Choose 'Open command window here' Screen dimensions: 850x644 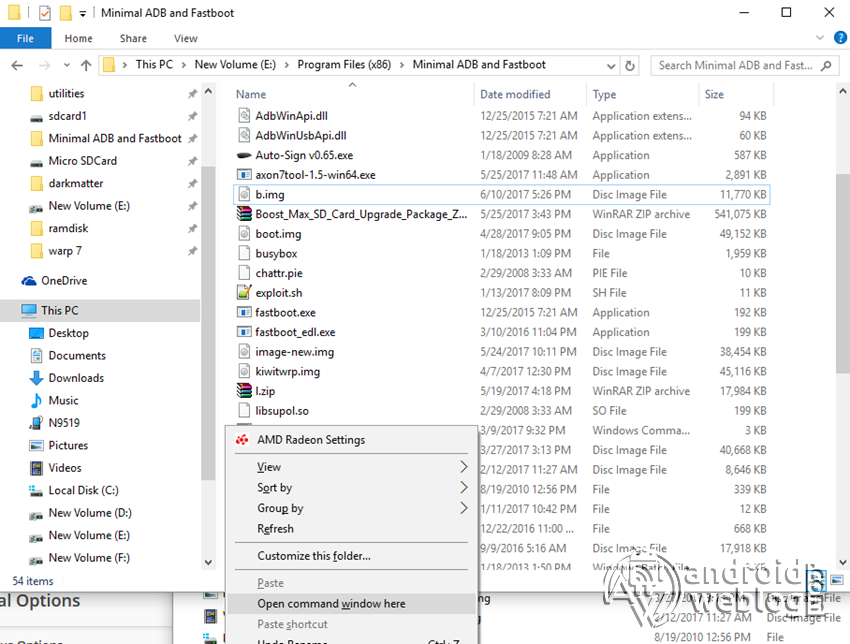(331, 604)
